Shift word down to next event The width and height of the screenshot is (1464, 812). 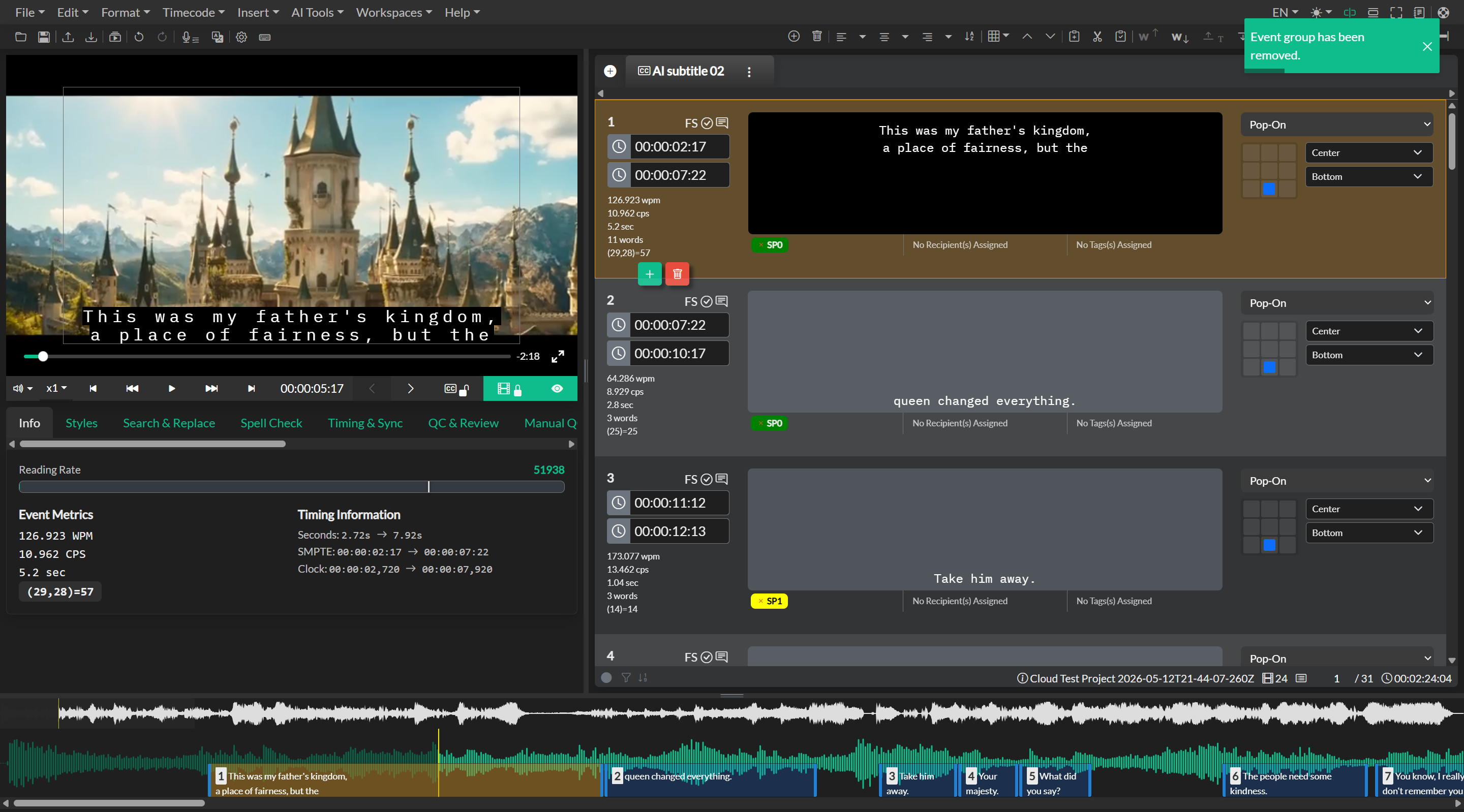[1180, 38]
